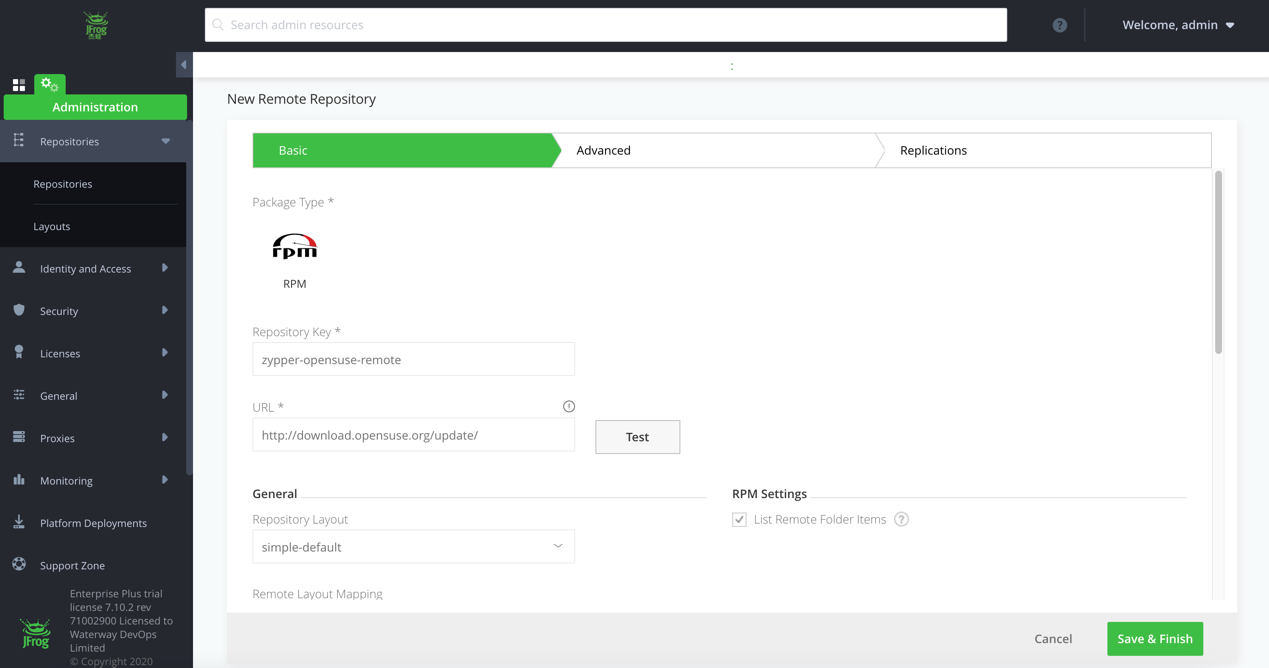
Task: Open the Repositories submenu item
Action: (x=63, y=184)
